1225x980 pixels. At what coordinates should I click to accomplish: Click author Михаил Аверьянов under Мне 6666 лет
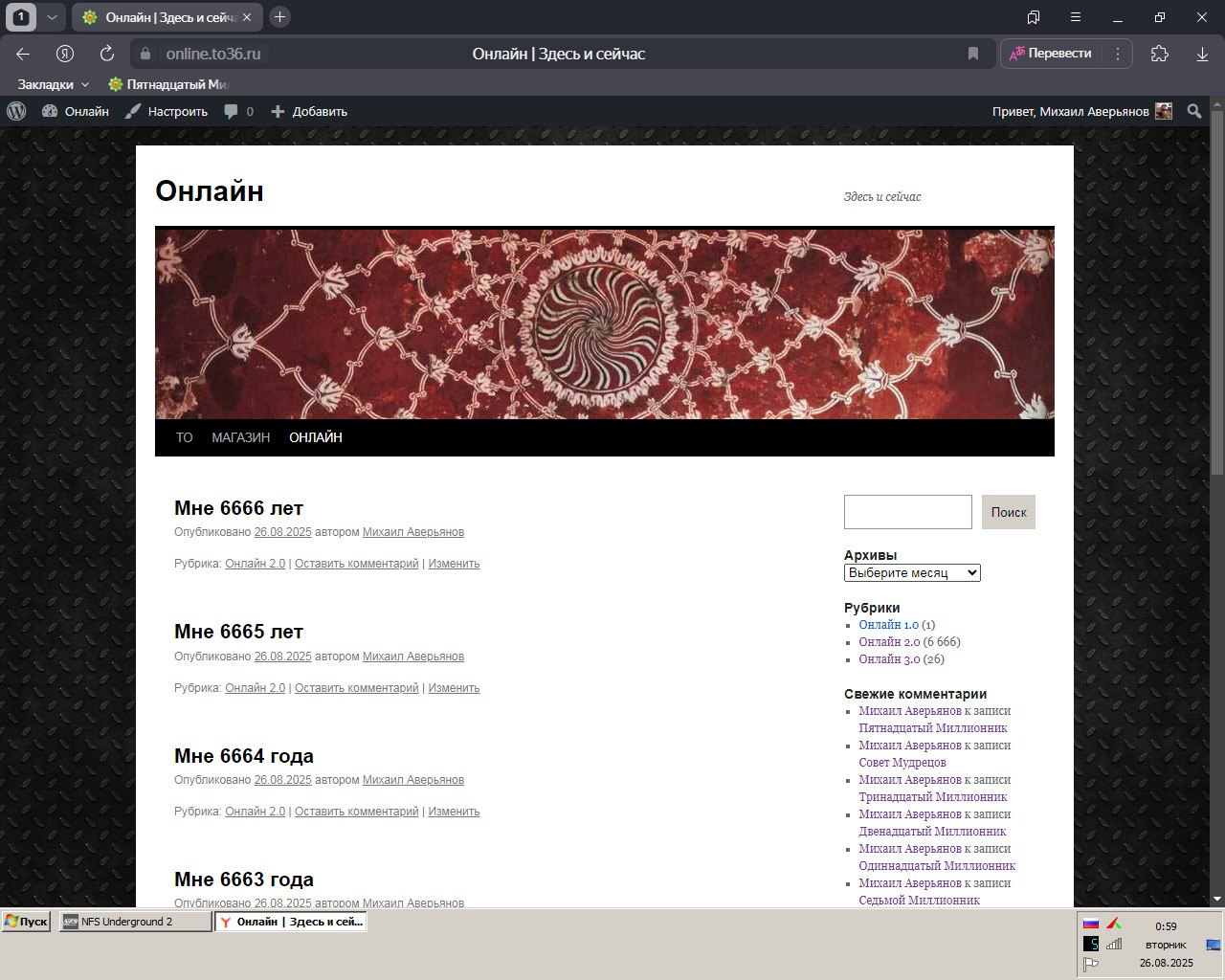(413, 532)
